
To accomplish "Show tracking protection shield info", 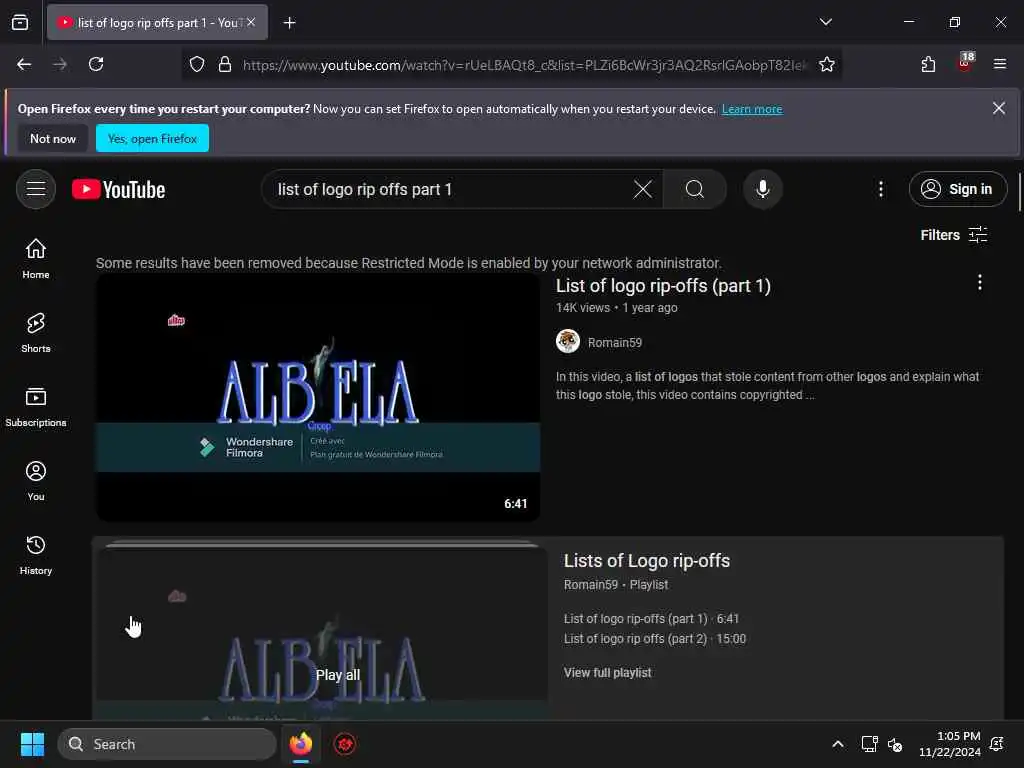I will (x=197, y=64).
